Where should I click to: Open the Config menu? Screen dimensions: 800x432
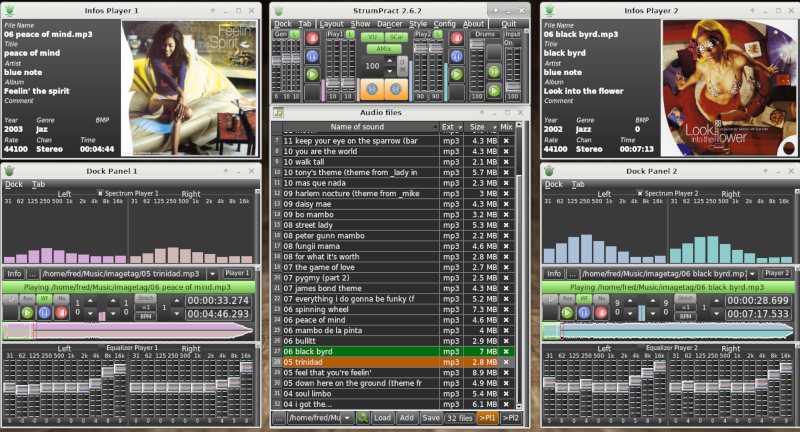(x=444, y=23)
